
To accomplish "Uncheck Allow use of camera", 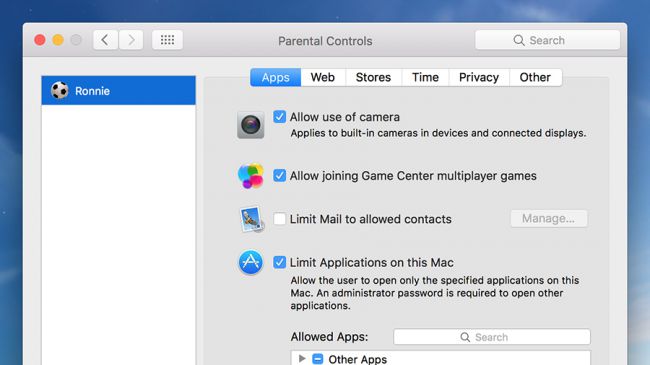I will [x=279, y=117].
